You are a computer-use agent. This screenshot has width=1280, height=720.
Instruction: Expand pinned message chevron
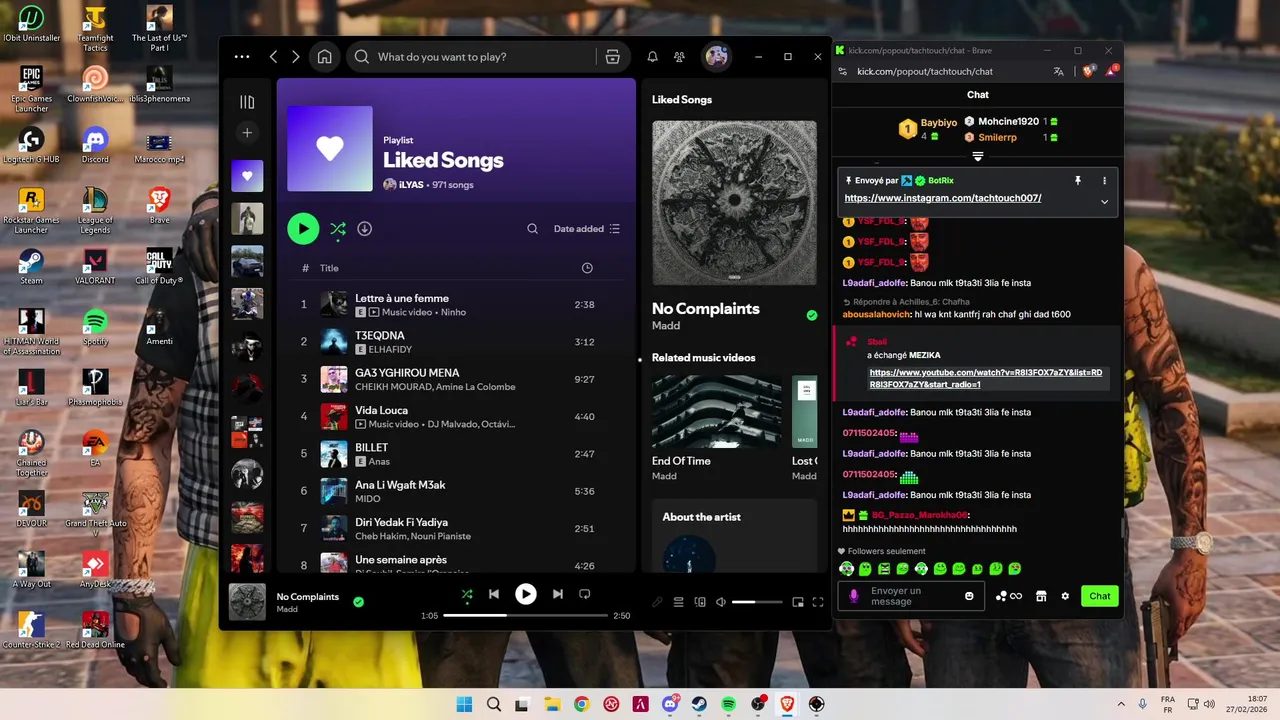(x=1104, y=201)
